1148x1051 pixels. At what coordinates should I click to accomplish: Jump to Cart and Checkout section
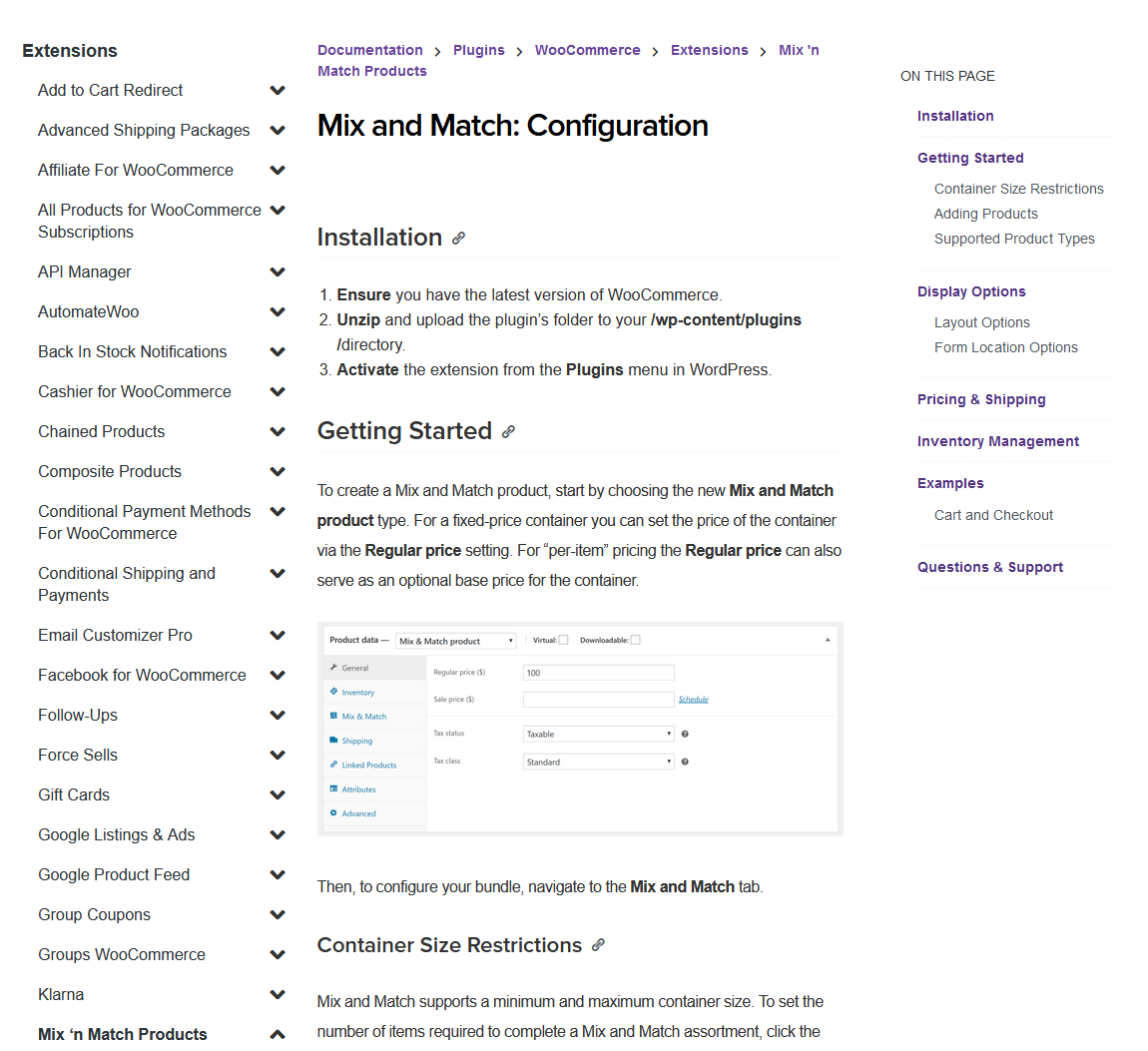point(993,515)
